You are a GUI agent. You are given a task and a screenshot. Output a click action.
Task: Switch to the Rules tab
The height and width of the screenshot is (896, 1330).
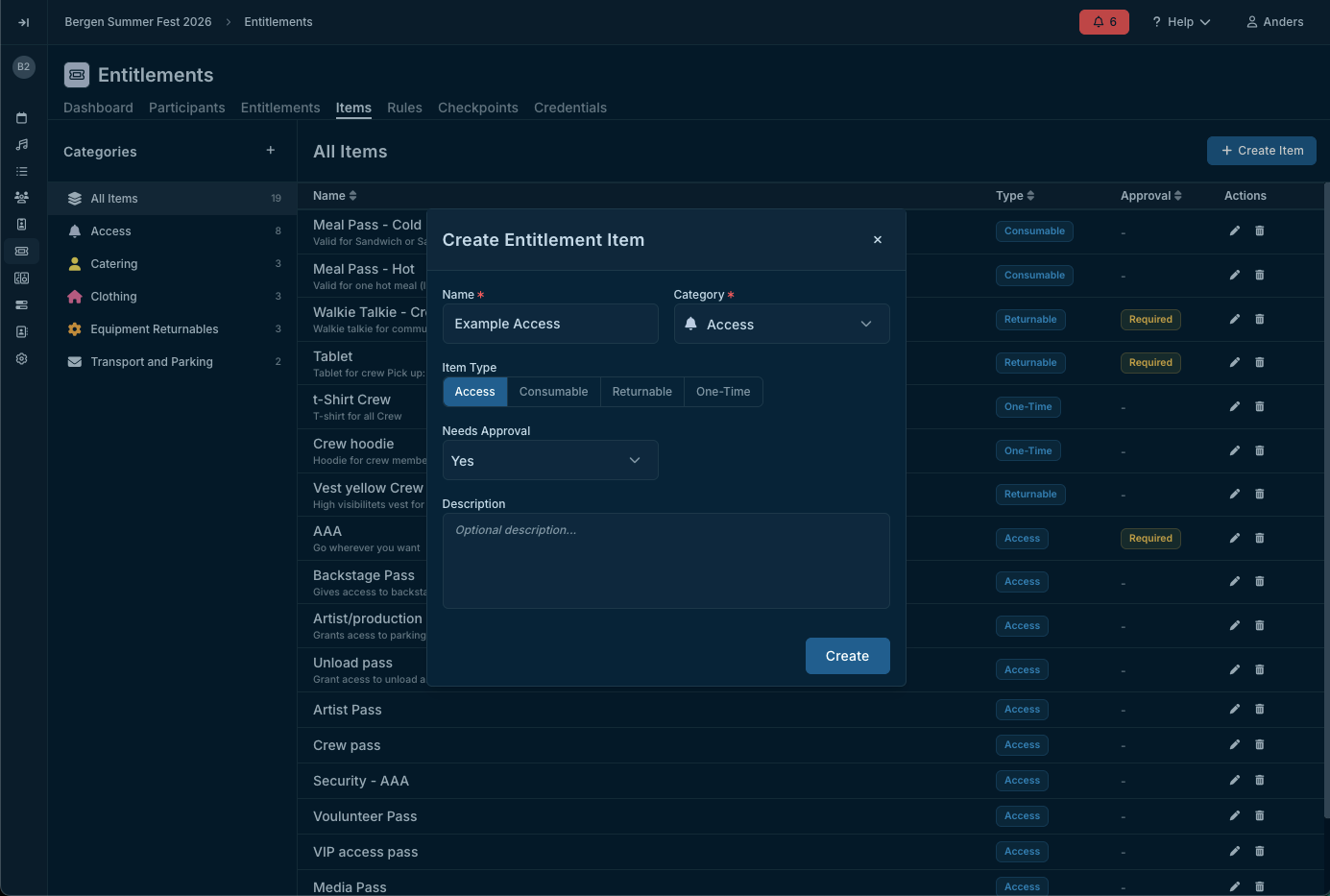404,108
